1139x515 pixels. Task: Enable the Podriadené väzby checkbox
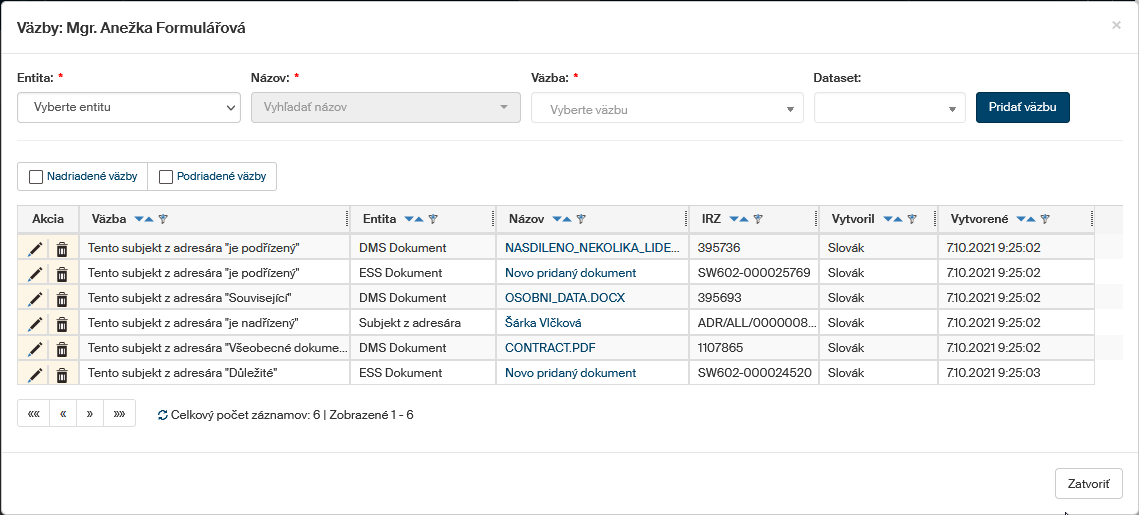[x=166, y=177]
